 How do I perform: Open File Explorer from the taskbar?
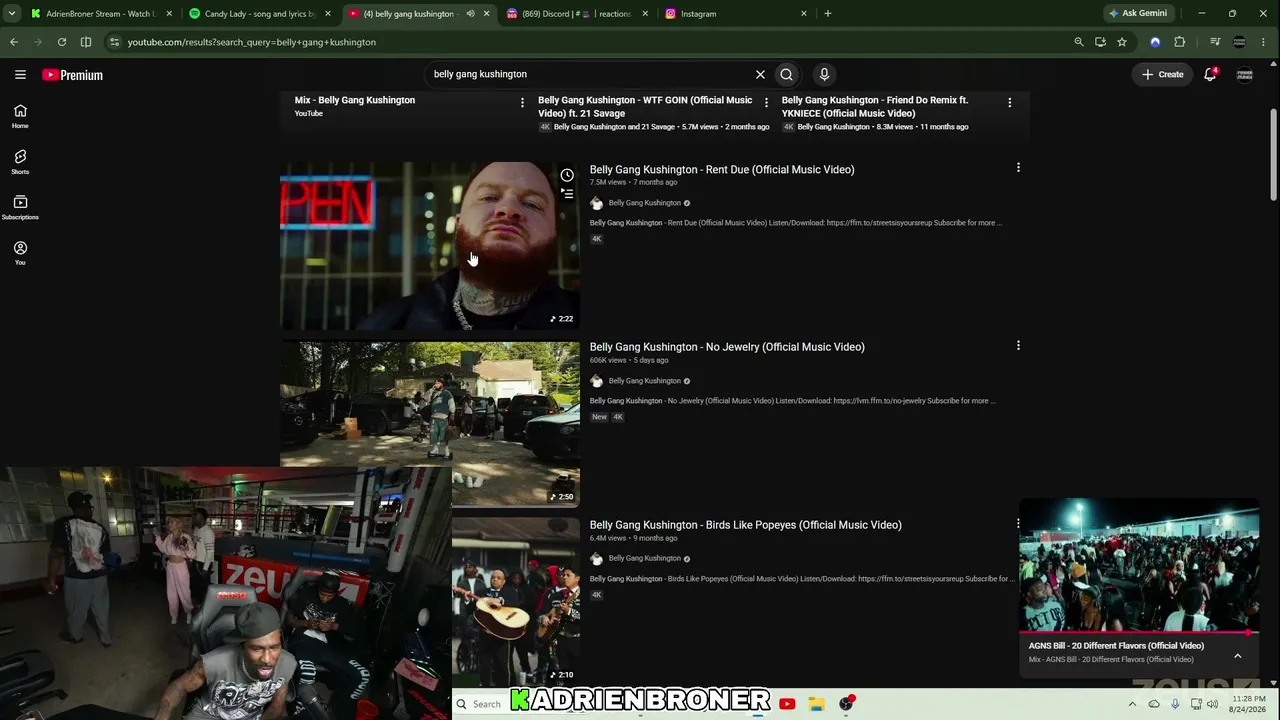pos(817,704)
